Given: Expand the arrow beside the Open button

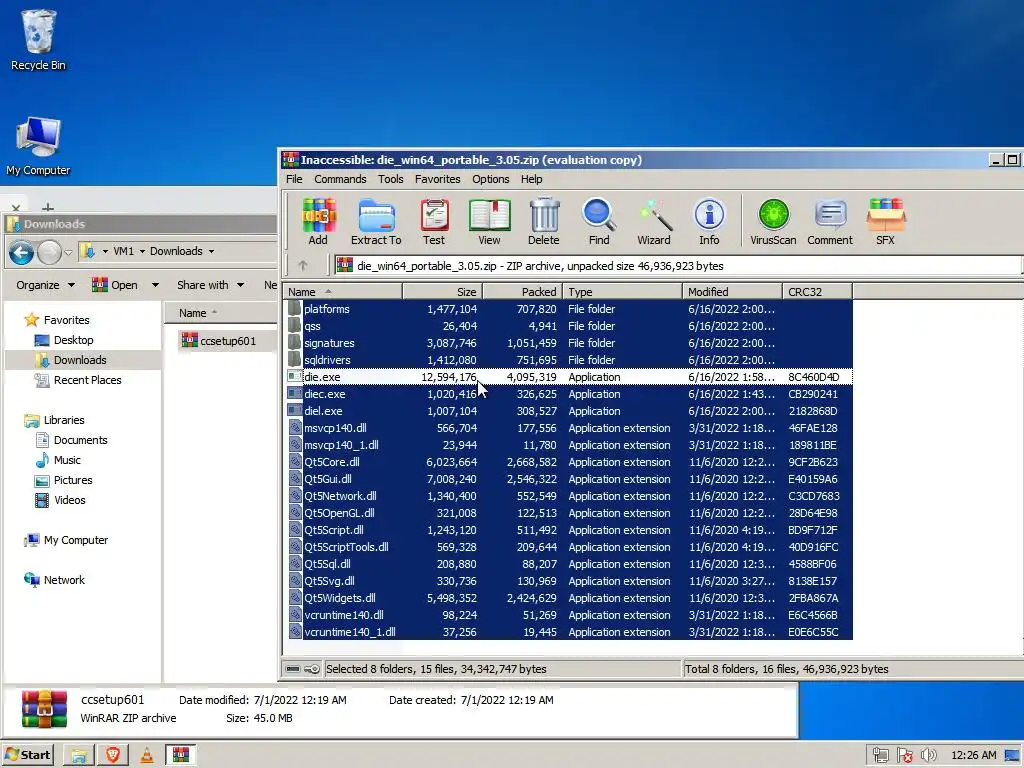Looking at the screenshot, I should [155, 285].
